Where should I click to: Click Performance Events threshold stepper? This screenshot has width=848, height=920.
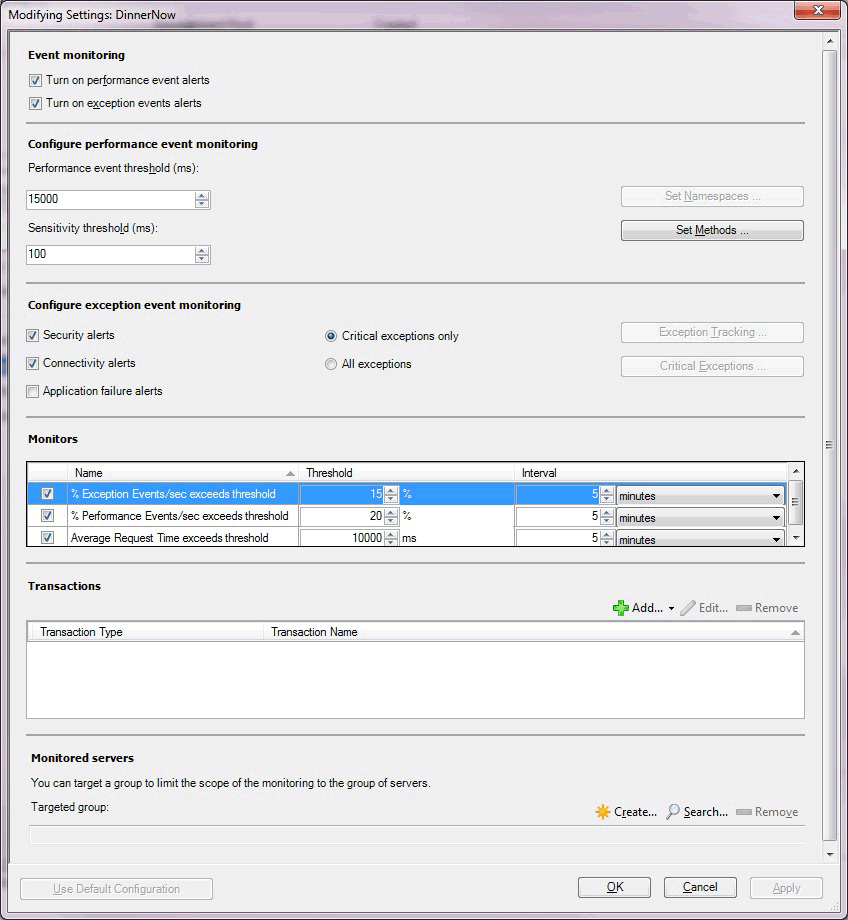pyautogui.click(x=391, y=517)
